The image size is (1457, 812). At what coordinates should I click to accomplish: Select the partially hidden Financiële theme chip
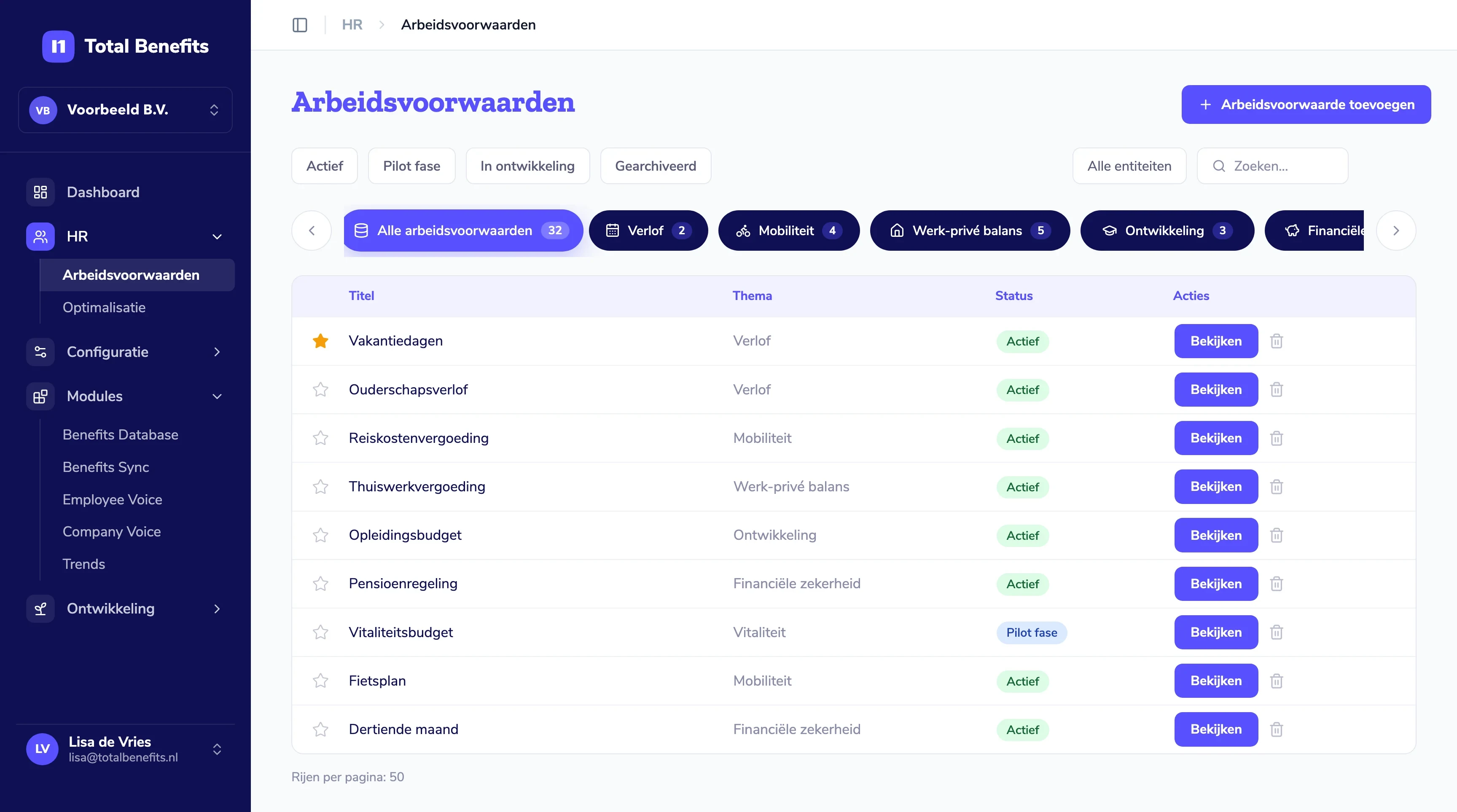pyautogui.click(x=1315, y=231)
